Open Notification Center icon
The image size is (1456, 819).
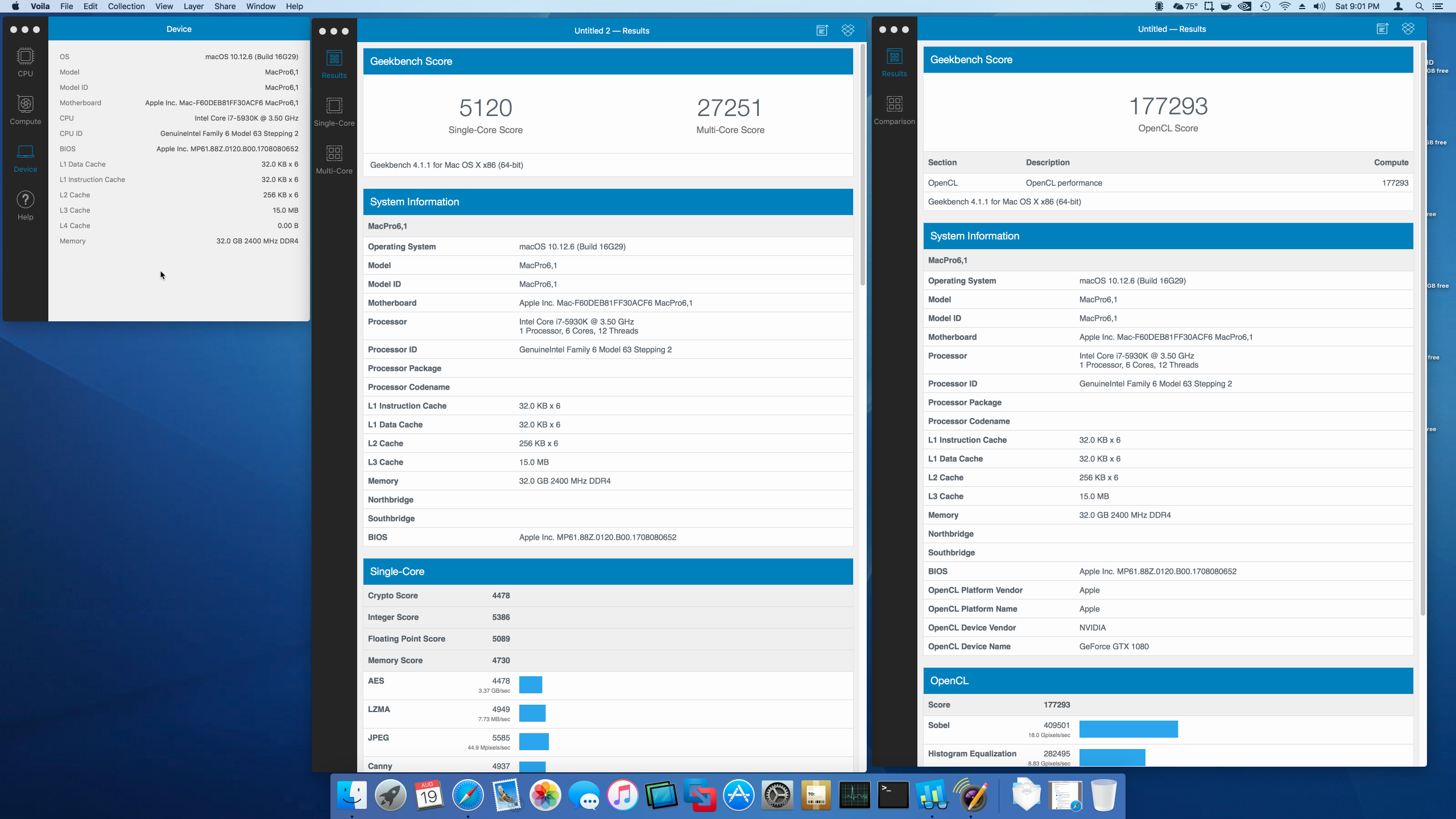[1438, 6]
